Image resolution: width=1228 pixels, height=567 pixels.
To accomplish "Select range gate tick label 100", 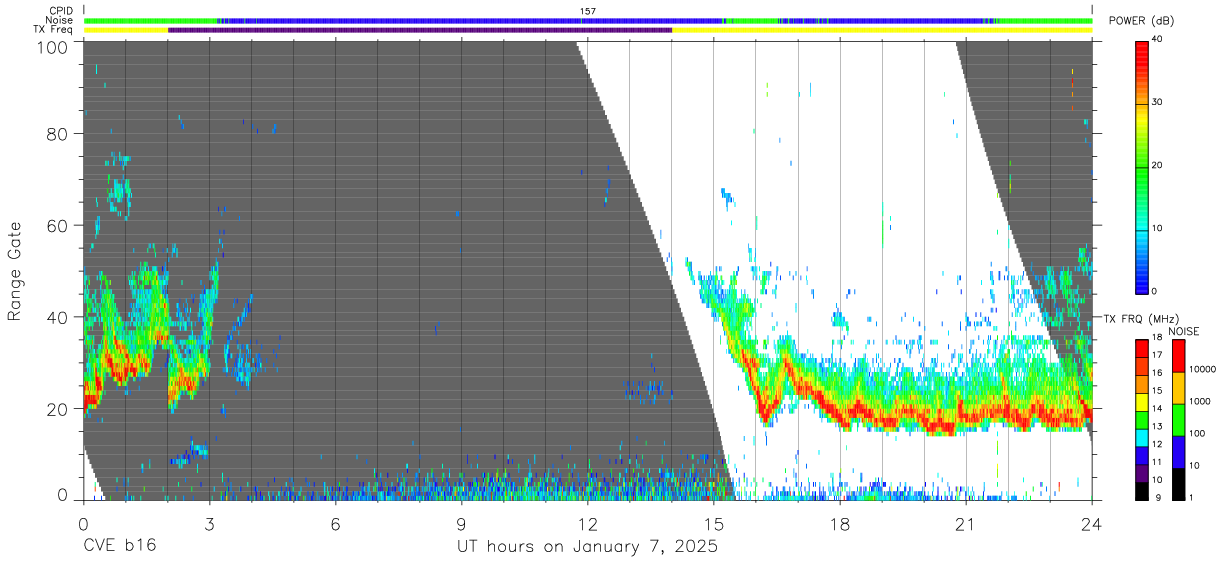I will pos(53,47).
